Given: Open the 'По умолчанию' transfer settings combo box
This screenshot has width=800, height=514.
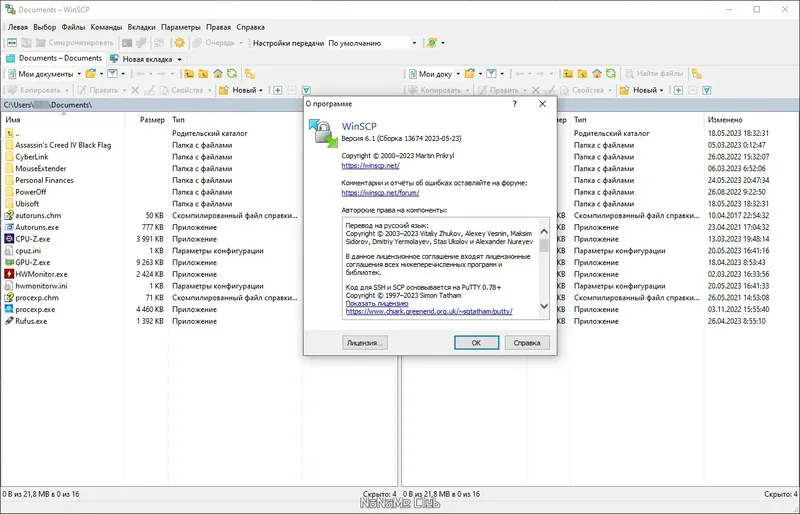Looking at the screenshot, I should click(x=372, y=43).
